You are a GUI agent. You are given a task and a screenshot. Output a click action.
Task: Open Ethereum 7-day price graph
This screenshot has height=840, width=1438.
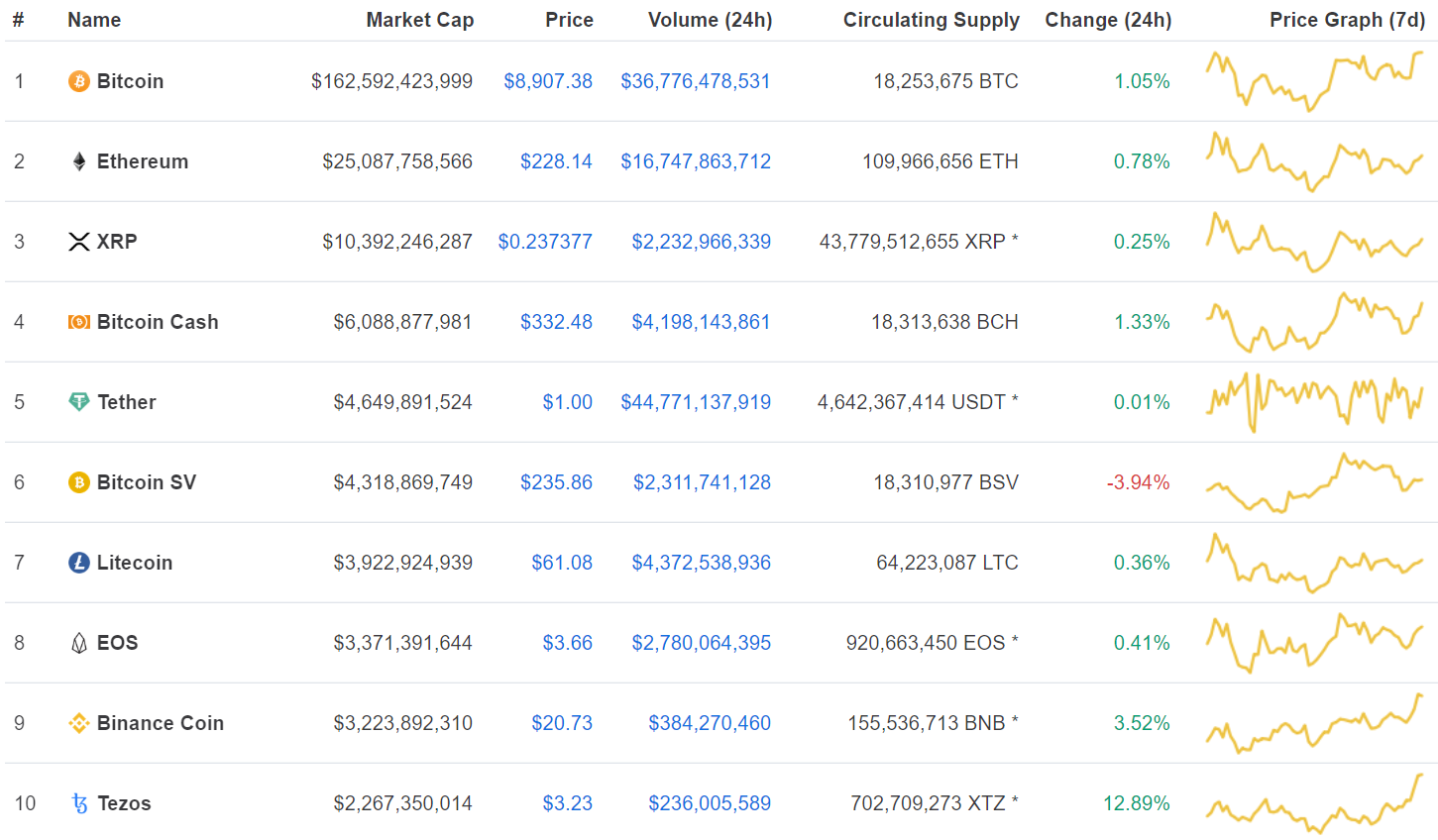point(1314,161)
